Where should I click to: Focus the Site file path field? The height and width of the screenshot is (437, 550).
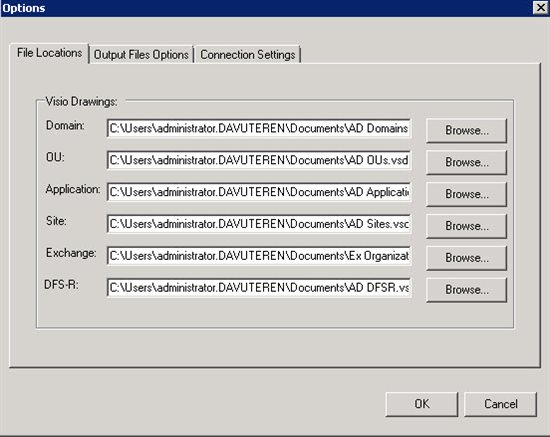259,224
